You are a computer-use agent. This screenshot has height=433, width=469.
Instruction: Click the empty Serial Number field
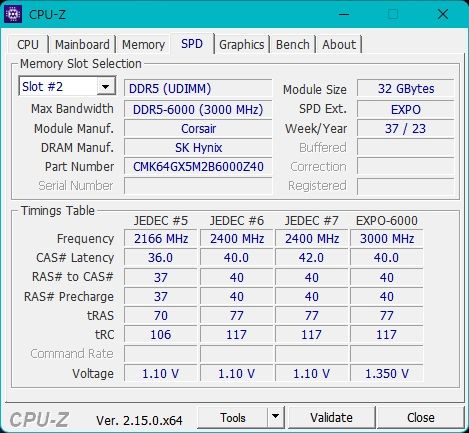pyautogui.click(x=198, y=186)
